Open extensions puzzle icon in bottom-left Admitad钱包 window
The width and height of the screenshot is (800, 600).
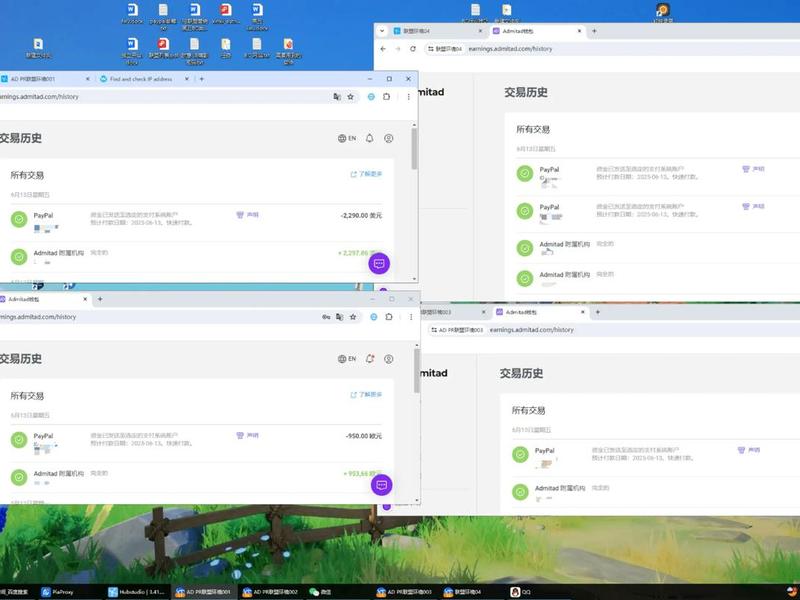389,317
